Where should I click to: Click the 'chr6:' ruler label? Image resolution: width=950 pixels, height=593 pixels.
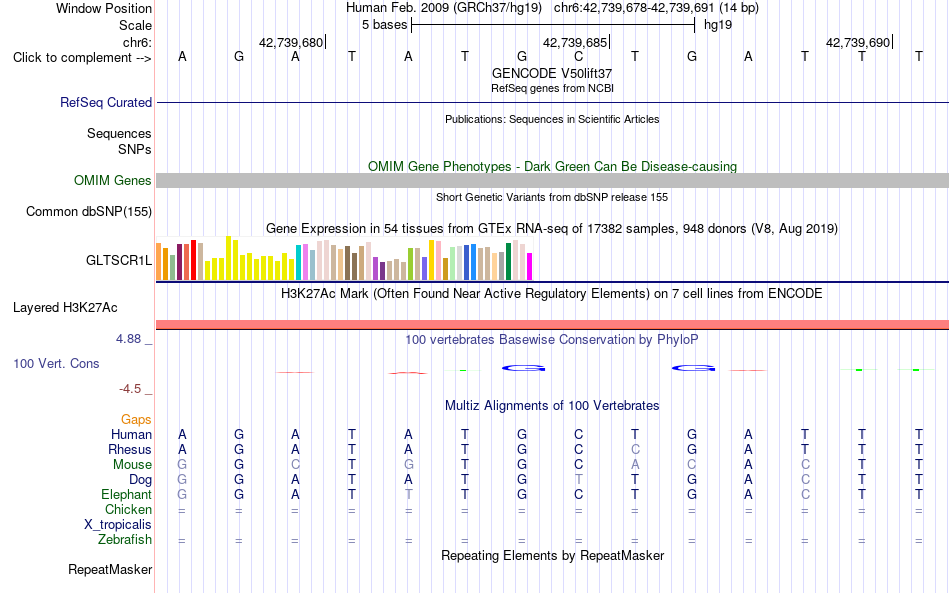(137, 42)
